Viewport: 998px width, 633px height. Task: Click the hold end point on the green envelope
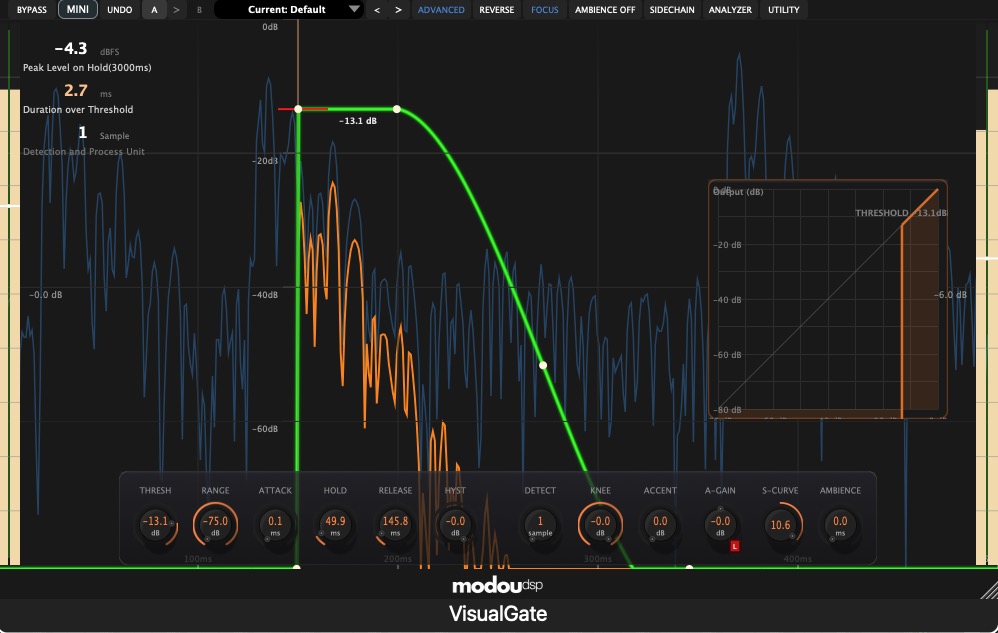pos(397,109)
